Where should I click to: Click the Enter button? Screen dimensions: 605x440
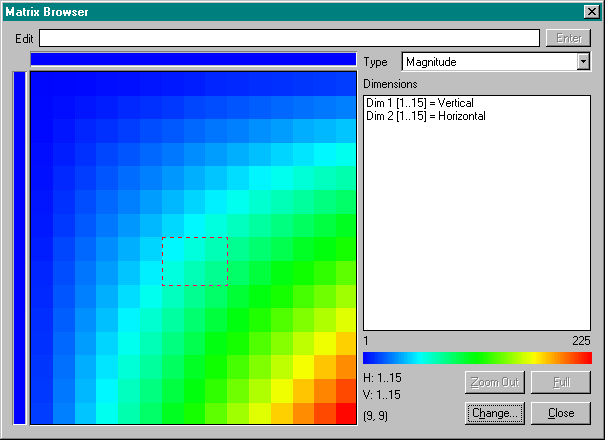pyautogui.click(x=568, y=38)
